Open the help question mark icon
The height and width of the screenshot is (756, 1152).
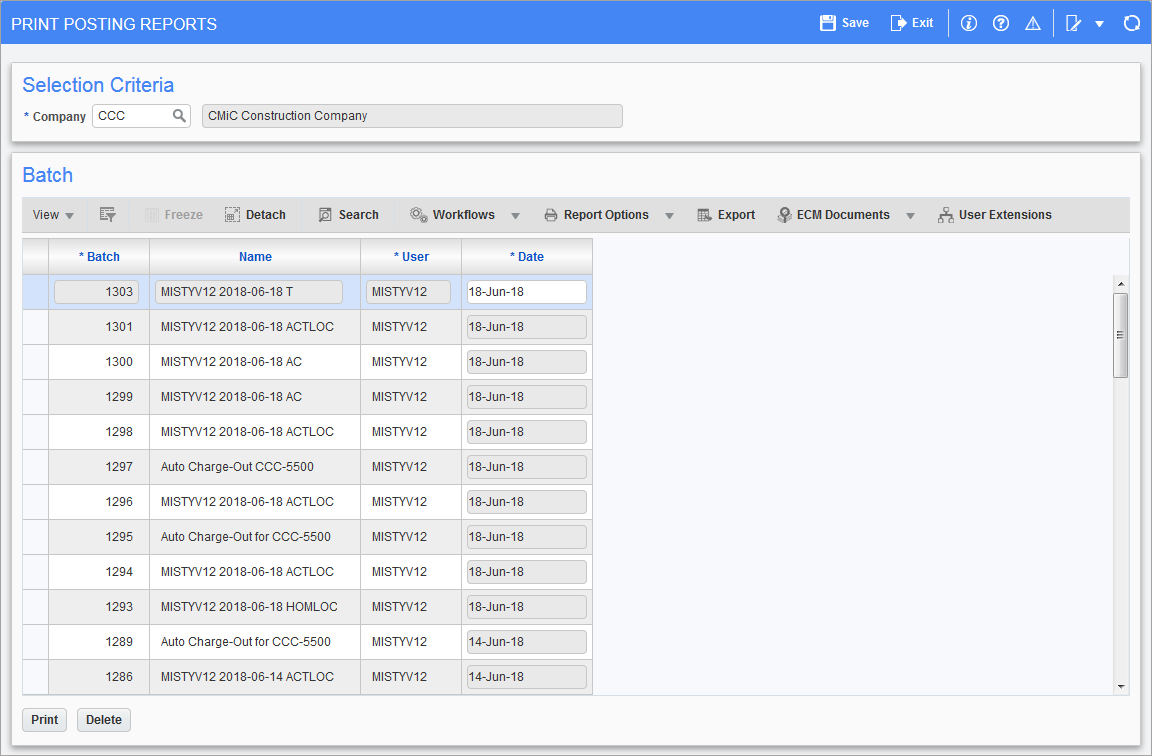pos(1001,23)
